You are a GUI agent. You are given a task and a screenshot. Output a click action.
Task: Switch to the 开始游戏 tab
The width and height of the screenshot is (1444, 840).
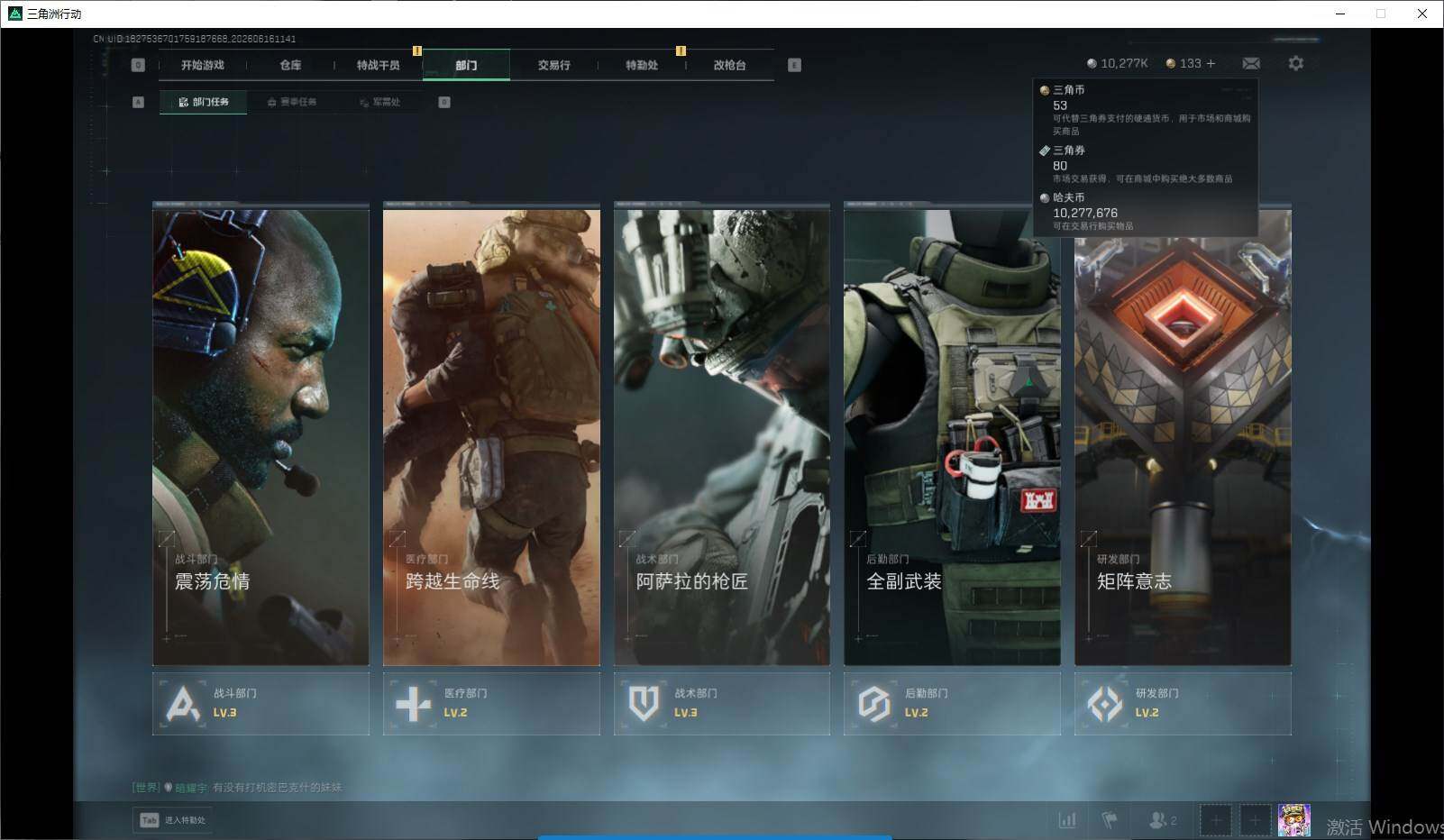tap(202, 65)
